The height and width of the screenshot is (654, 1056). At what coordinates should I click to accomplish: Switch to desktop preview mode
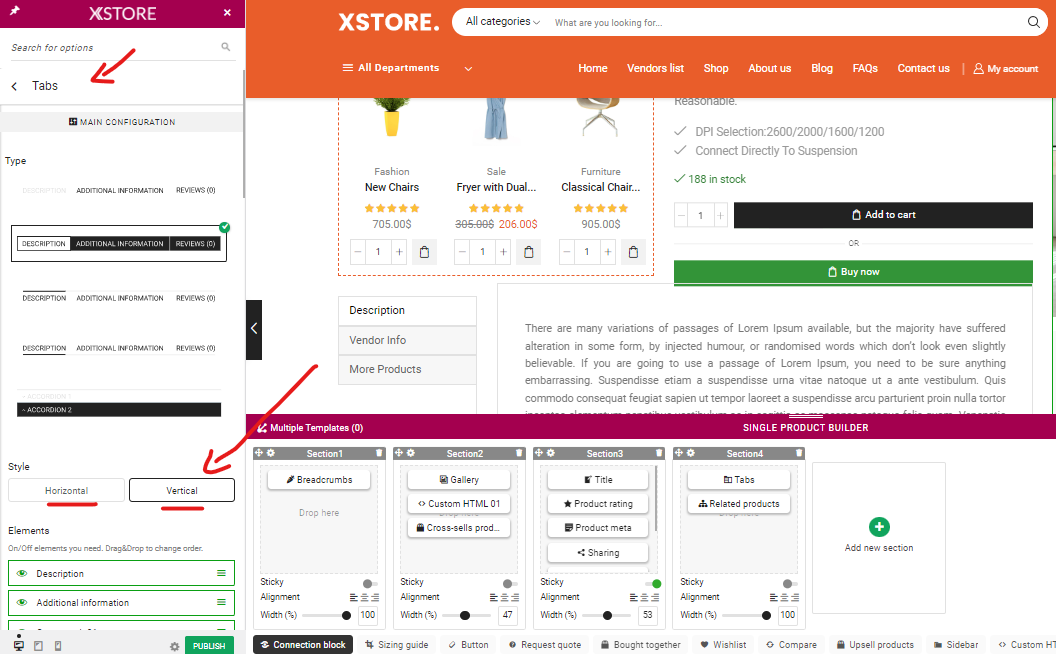19,645
